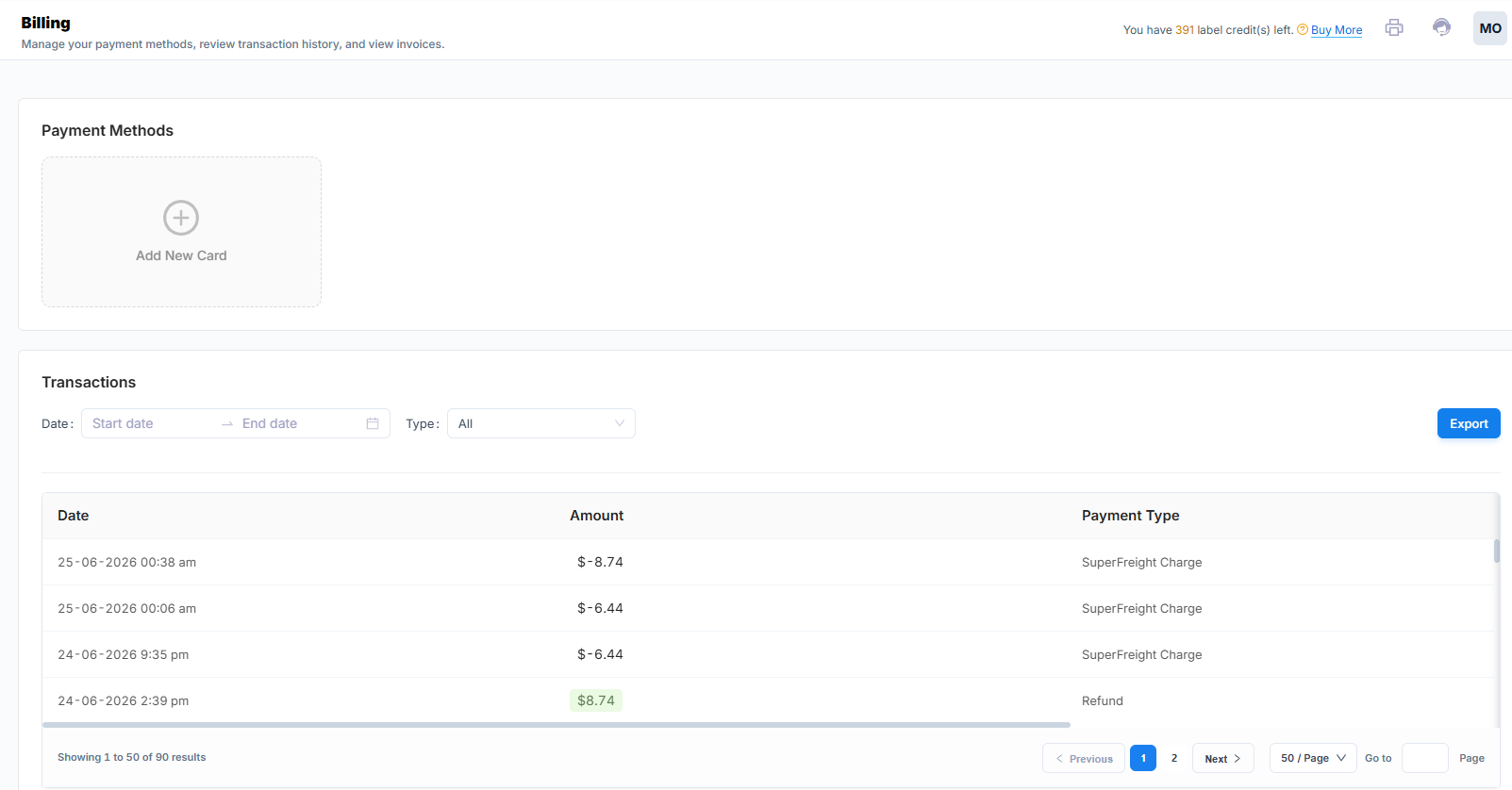Select the 25-06-2026 00:38 am date cell
The height and width of the screenshot is (790, 1512).
click(126, 562)
